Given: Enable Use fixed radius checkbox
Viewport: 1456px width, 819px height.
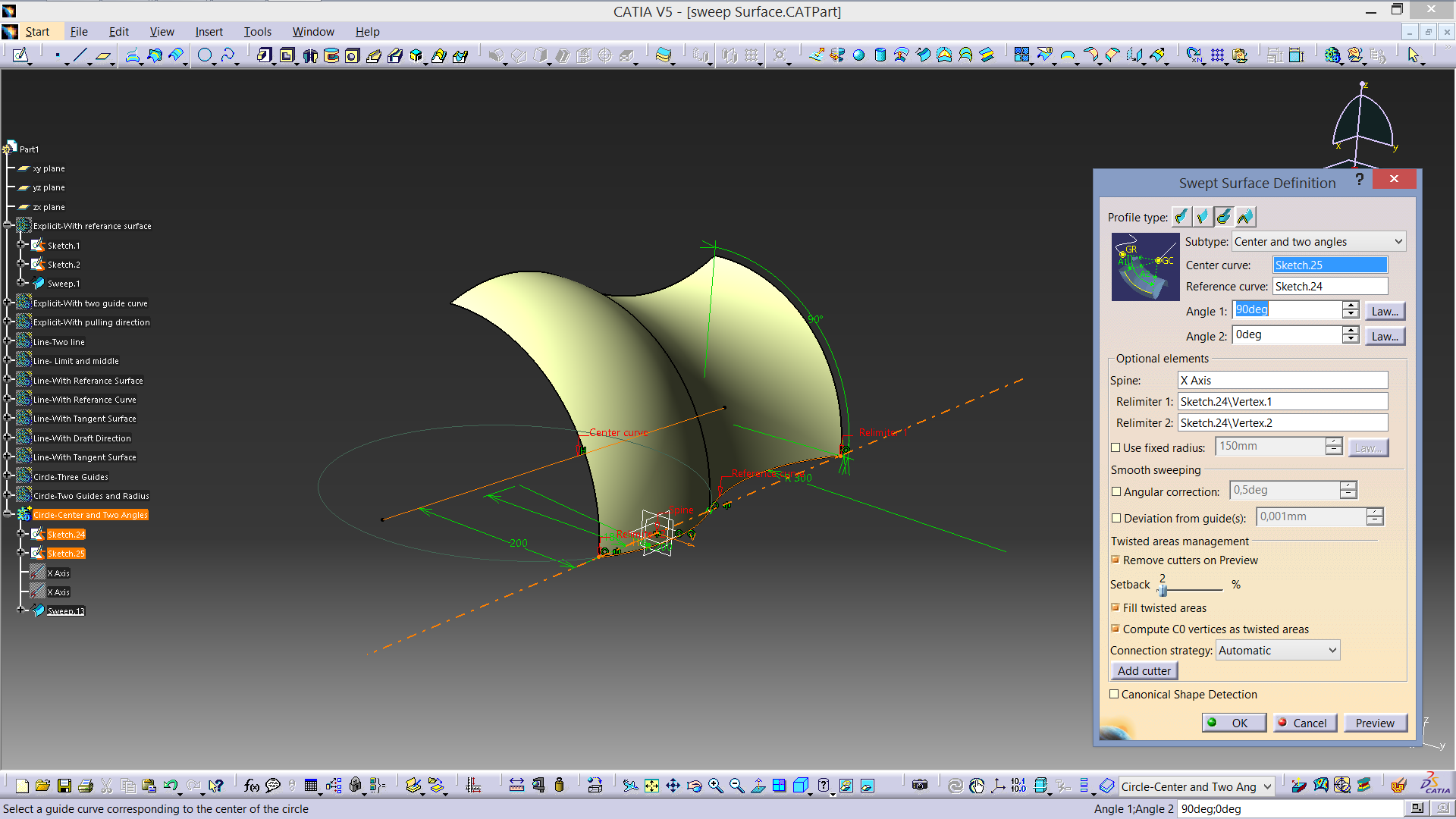Looking at the screenshot, I should (1116, 447).
